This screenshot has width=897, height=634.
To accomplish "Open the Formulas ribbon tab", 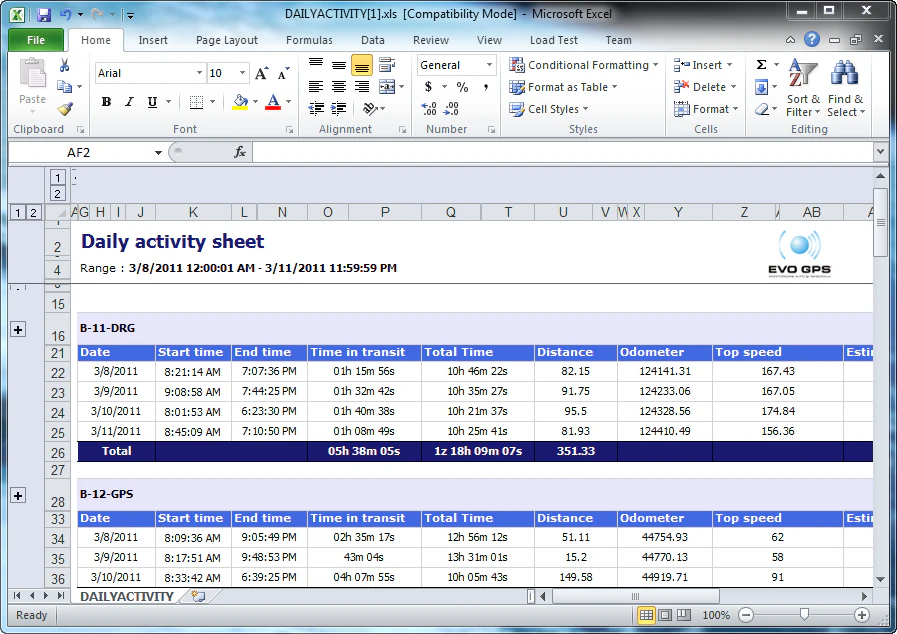I will pos(309,40).
